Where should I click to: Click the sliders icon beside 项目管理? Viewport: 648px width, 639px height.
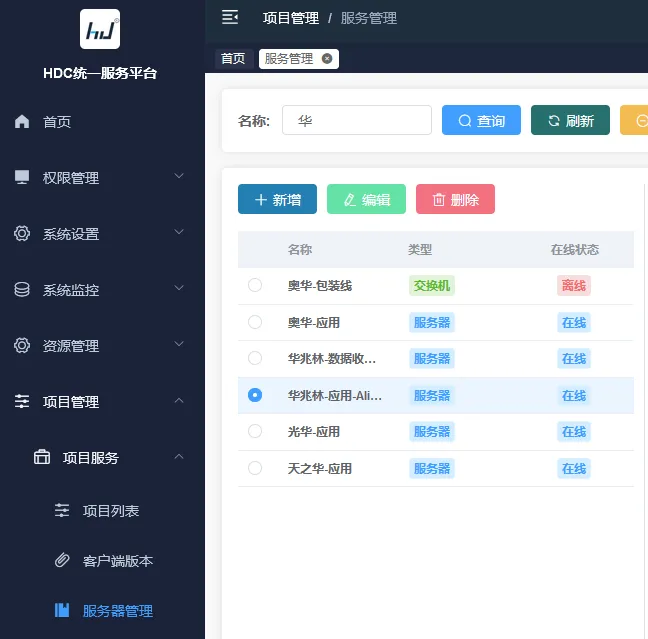(22, 401)
